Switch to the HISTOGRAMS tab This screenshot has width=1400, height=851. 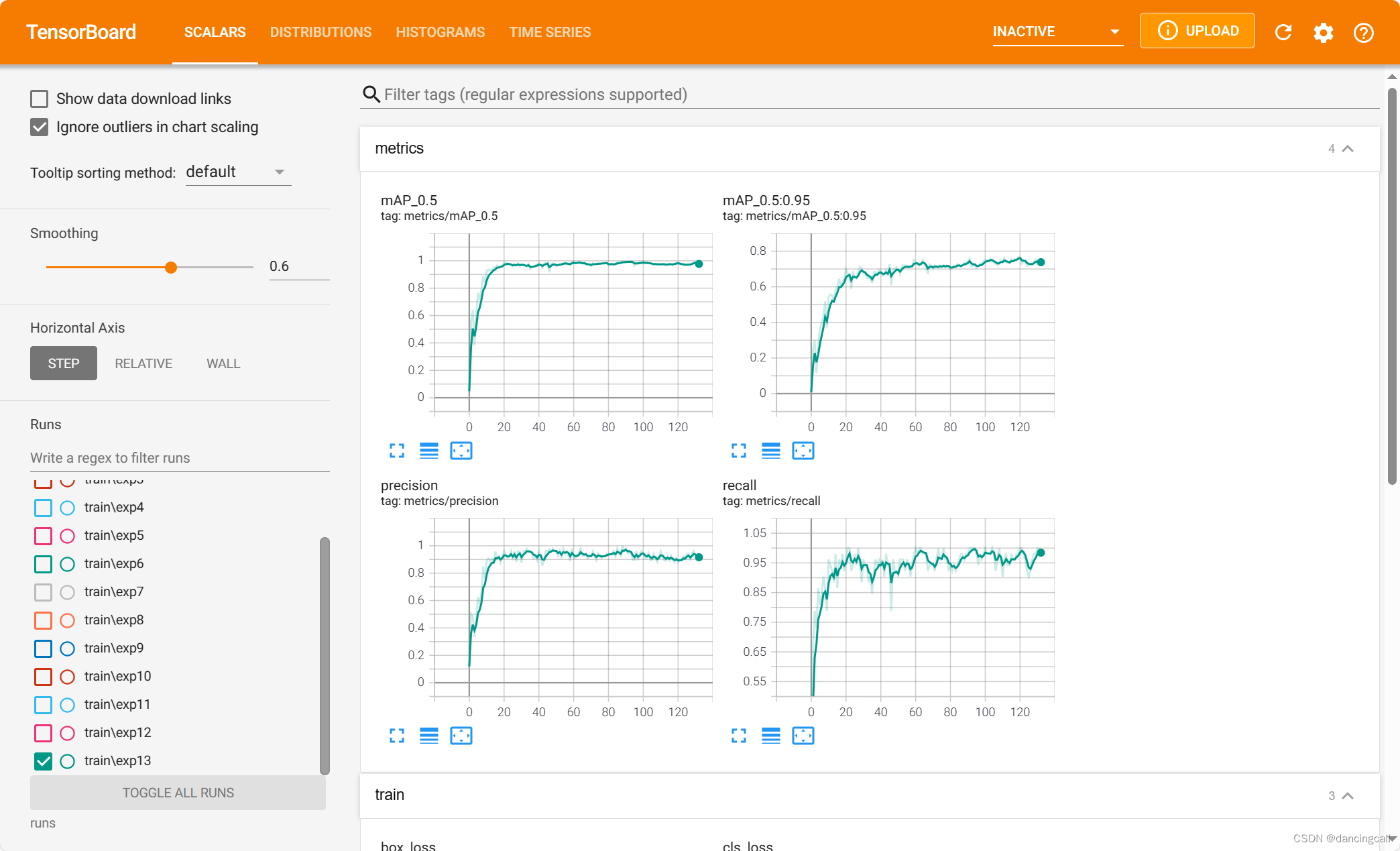click(x=440, y=32)
